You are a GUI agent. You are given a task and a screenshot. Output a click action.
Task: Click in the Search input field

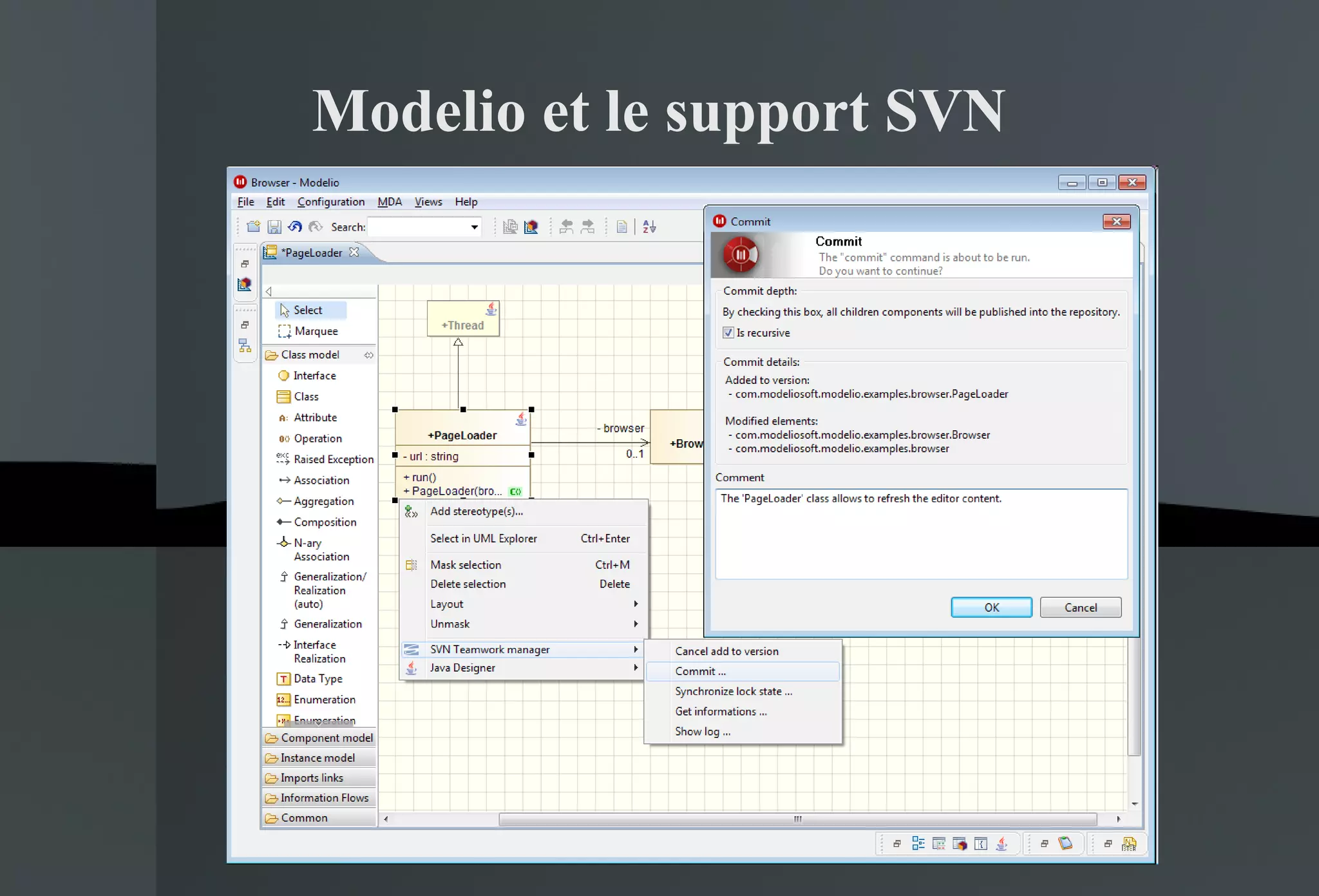pyautogui.click(x=419, y=227)
